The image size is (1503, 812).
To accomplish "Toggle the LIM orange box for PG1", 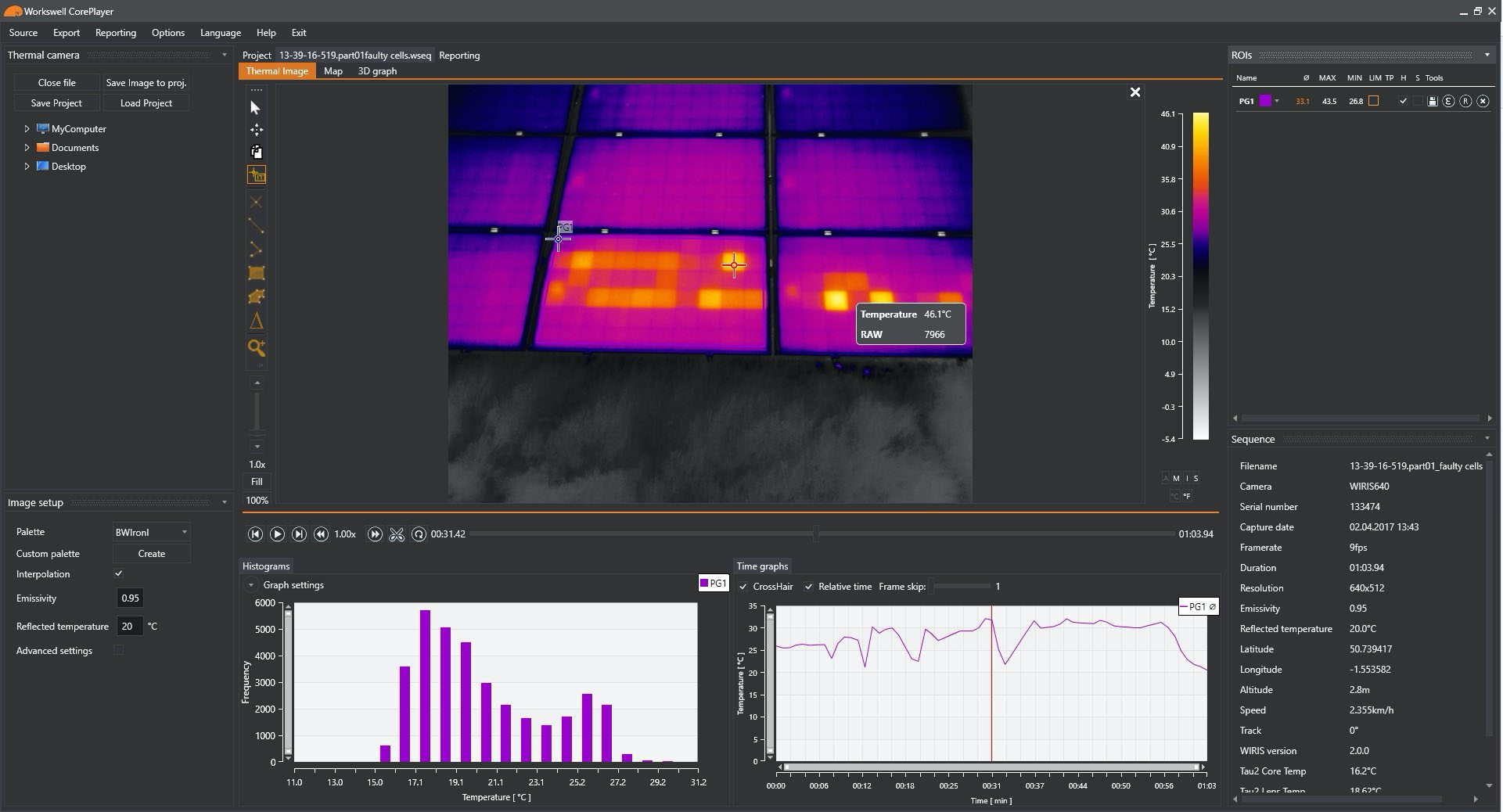I will [x=1373, y=101].
